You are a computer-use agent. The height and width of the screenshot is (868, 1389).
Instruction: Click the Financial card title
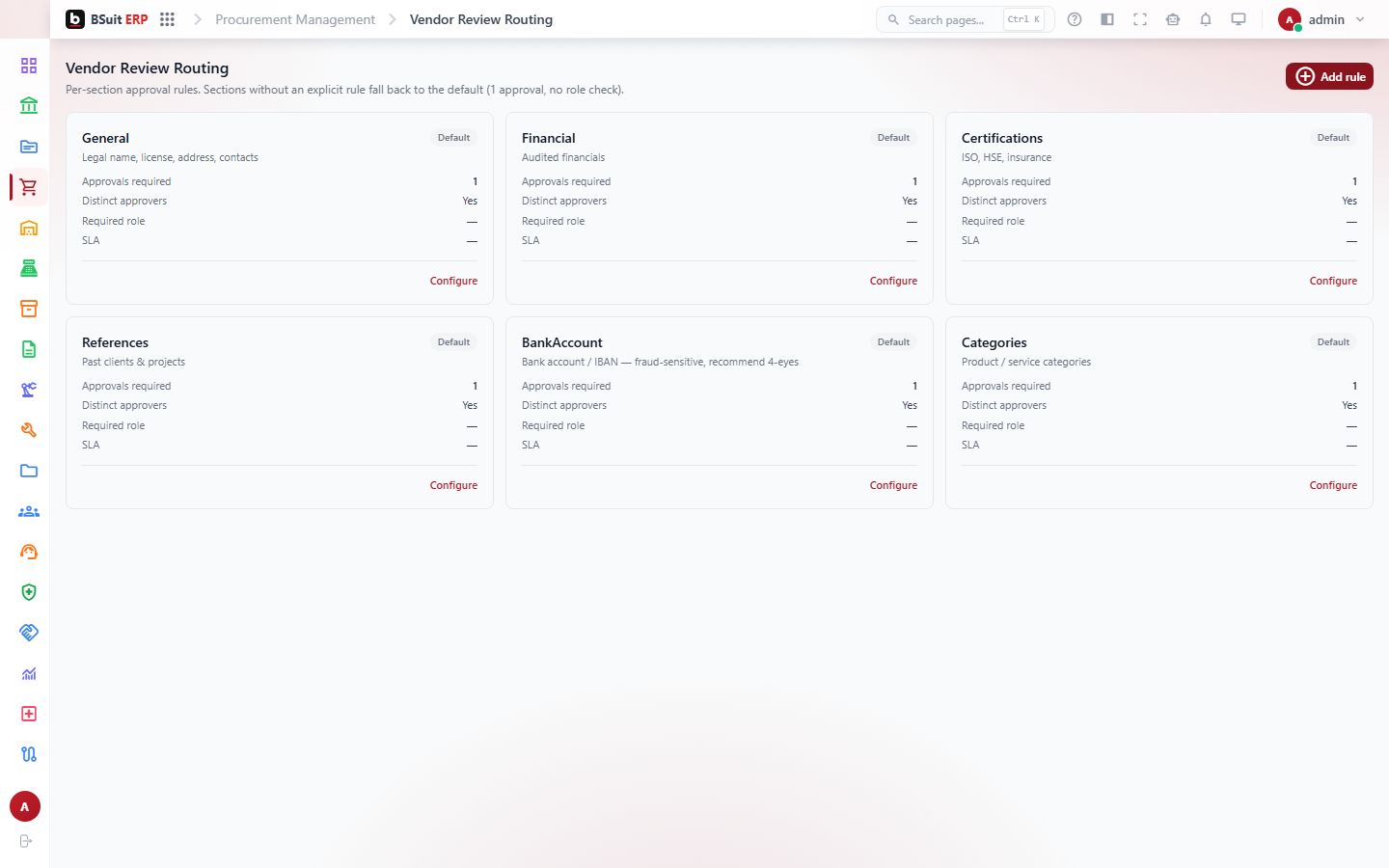[548, 138]
